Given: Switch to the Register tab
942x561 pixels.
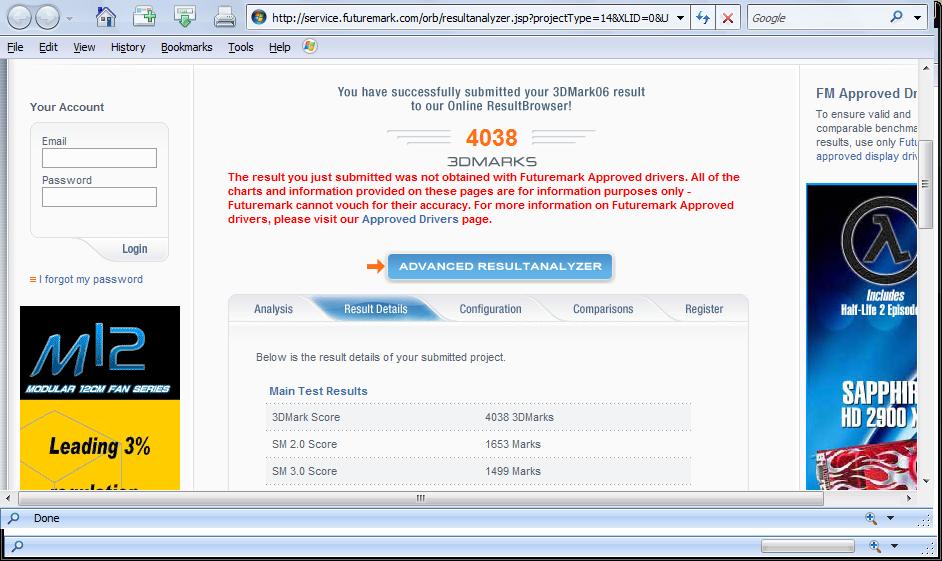Looking at the screenshot, I should [x=704, y=309].
